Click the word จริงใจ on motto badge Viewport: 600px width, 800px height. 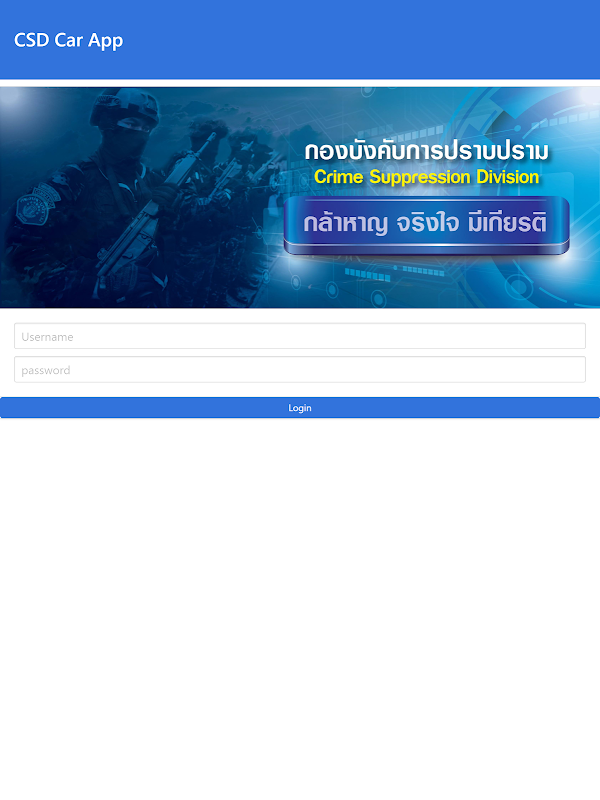tap(427, 223)
